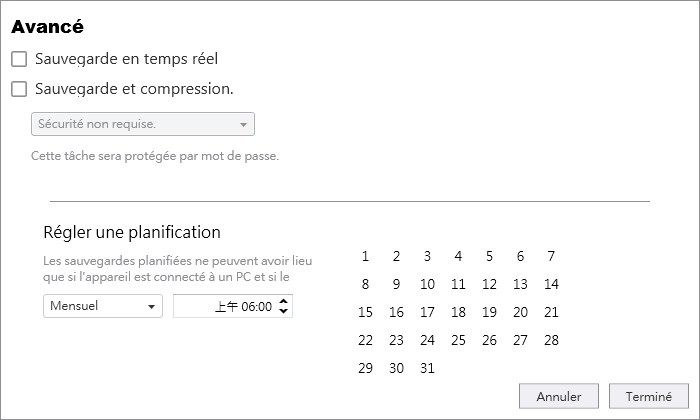Viewport: 700px width, 420px height.
Task: Select day 28 for monthly backup
Action: (551, 341)
